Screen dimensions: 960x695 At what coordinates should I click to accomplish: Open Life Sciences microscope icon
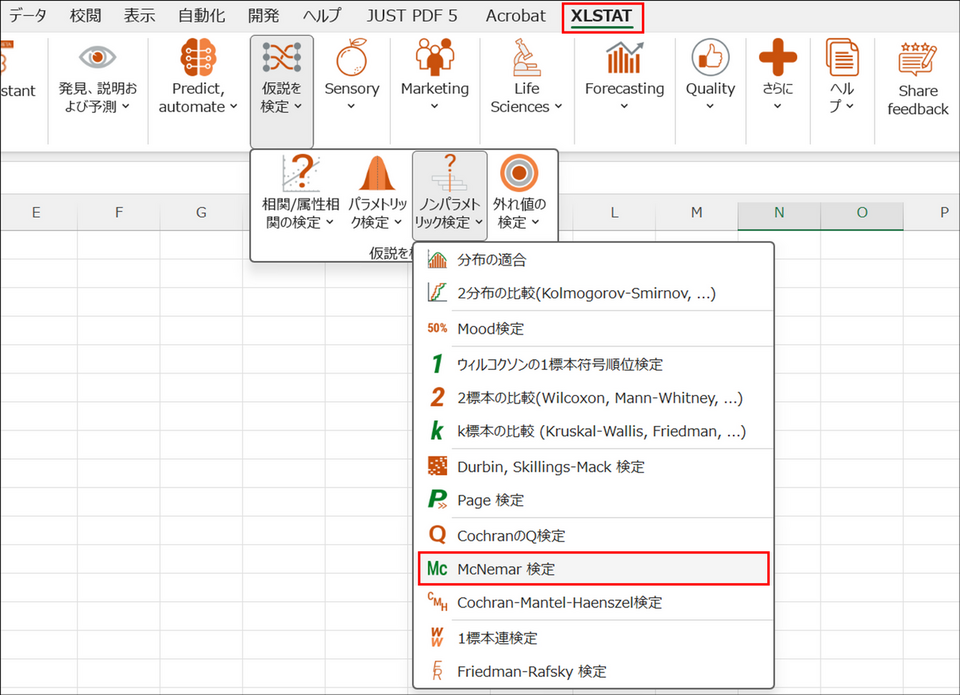click(526, 58)
